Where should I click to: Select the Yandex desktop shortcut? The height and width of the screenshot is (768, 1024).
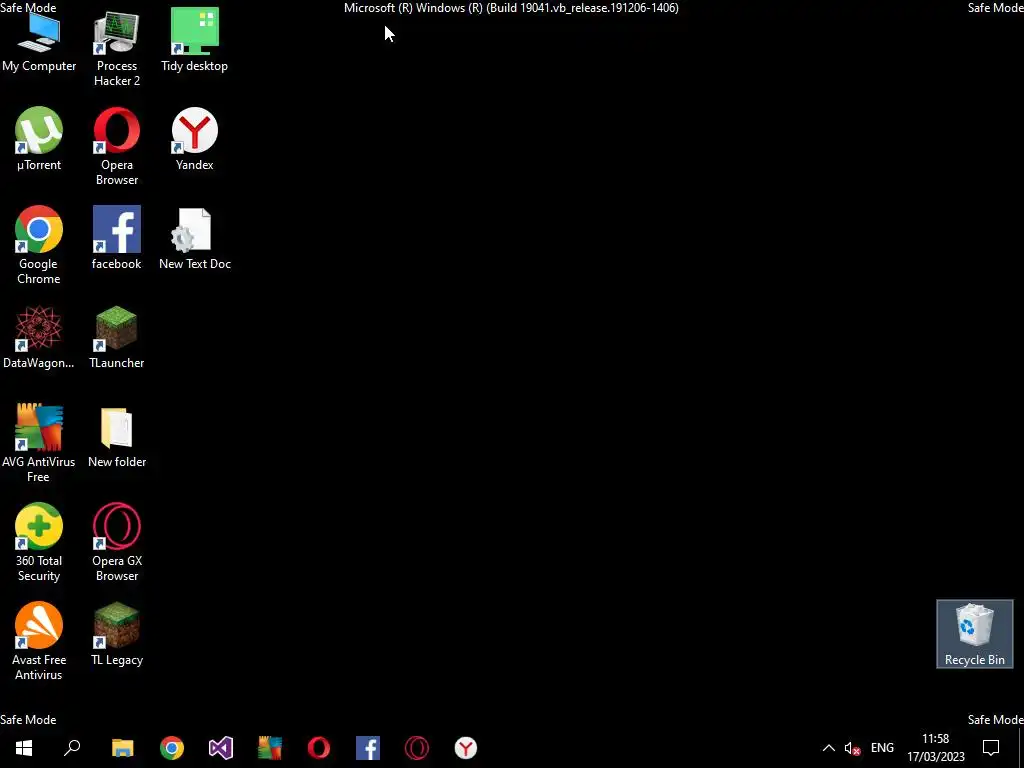coord(195,140)
